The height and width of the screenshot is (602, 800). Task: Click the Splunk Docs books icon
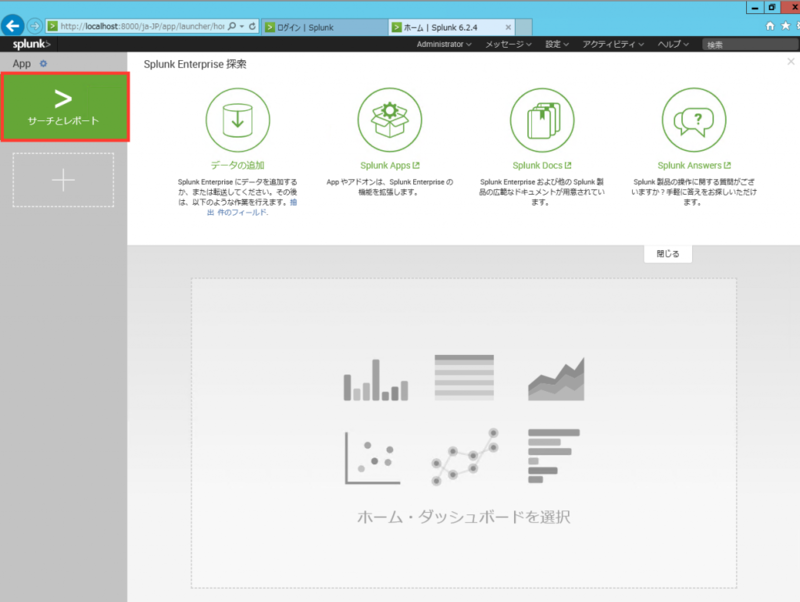point(542,120)
